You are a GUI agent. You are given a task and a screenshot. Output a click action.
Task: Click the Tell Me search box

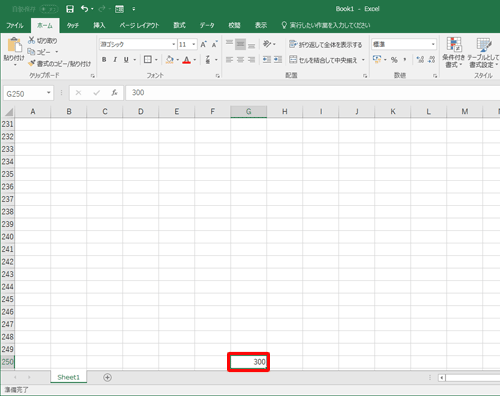[326, 25]
